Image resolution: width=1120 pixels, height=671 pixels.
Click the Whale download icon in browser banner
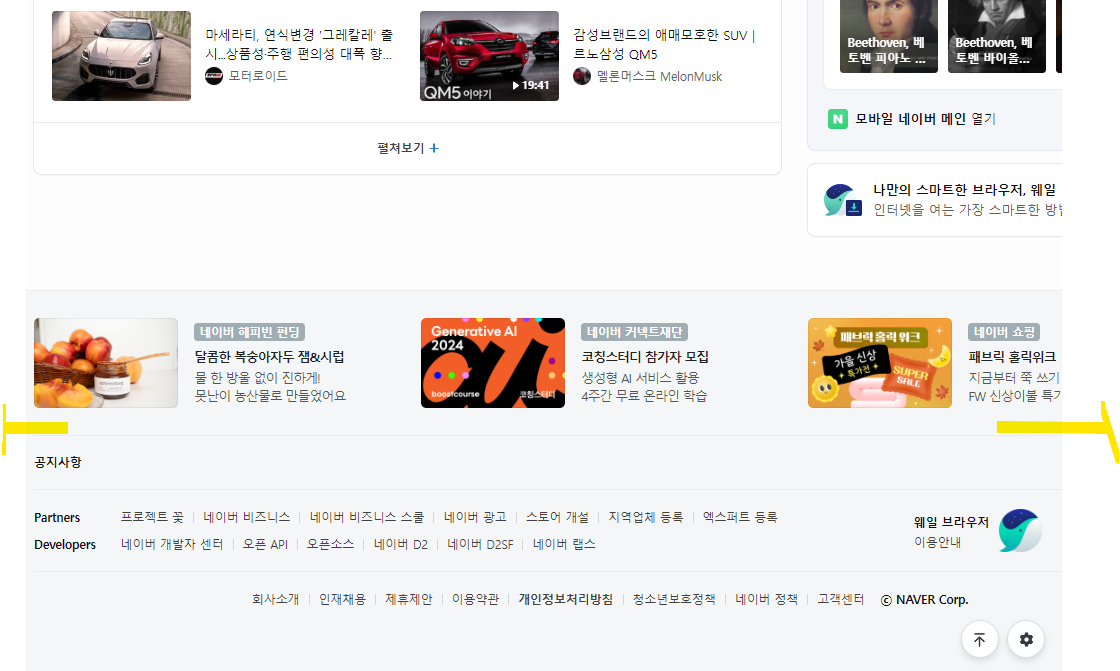point(843,200)
